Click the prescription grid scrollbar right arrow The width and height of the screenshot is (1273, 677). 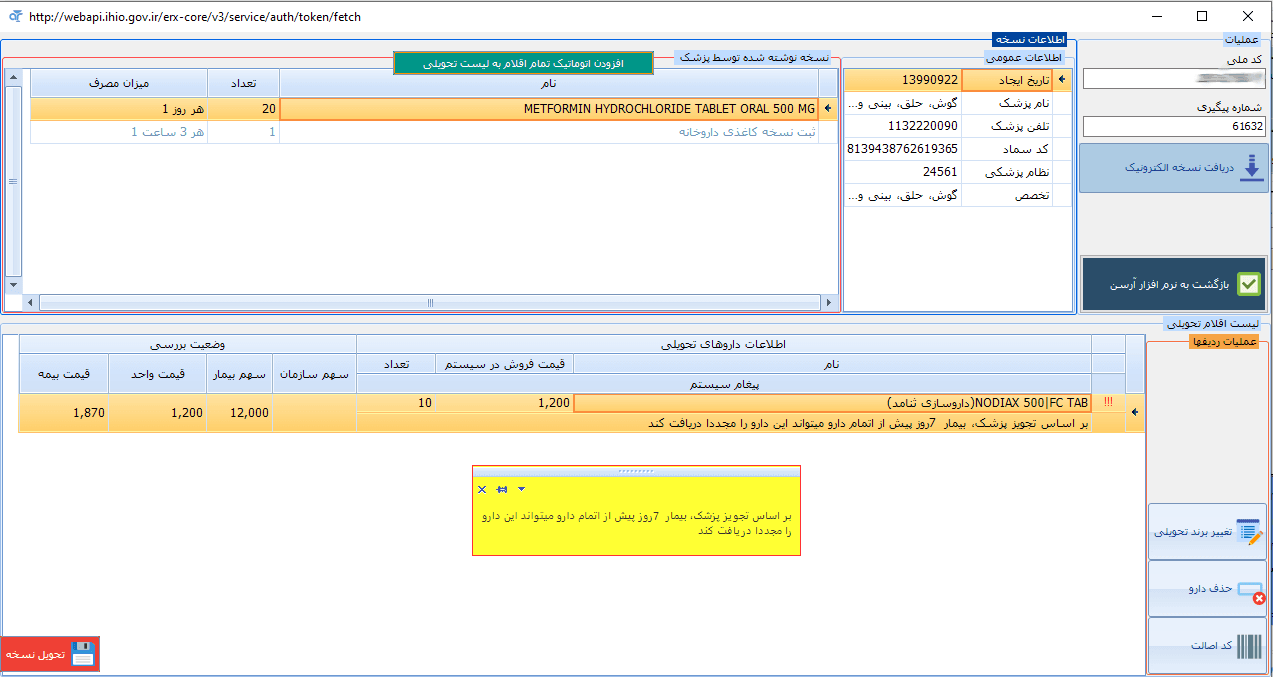click(x=828, y=303)
